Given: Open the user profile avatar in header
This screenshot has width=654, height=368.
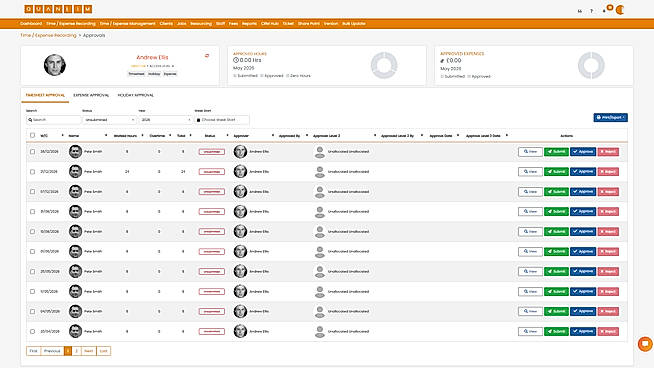Looking at the screenshot, I should pos(620,10).
